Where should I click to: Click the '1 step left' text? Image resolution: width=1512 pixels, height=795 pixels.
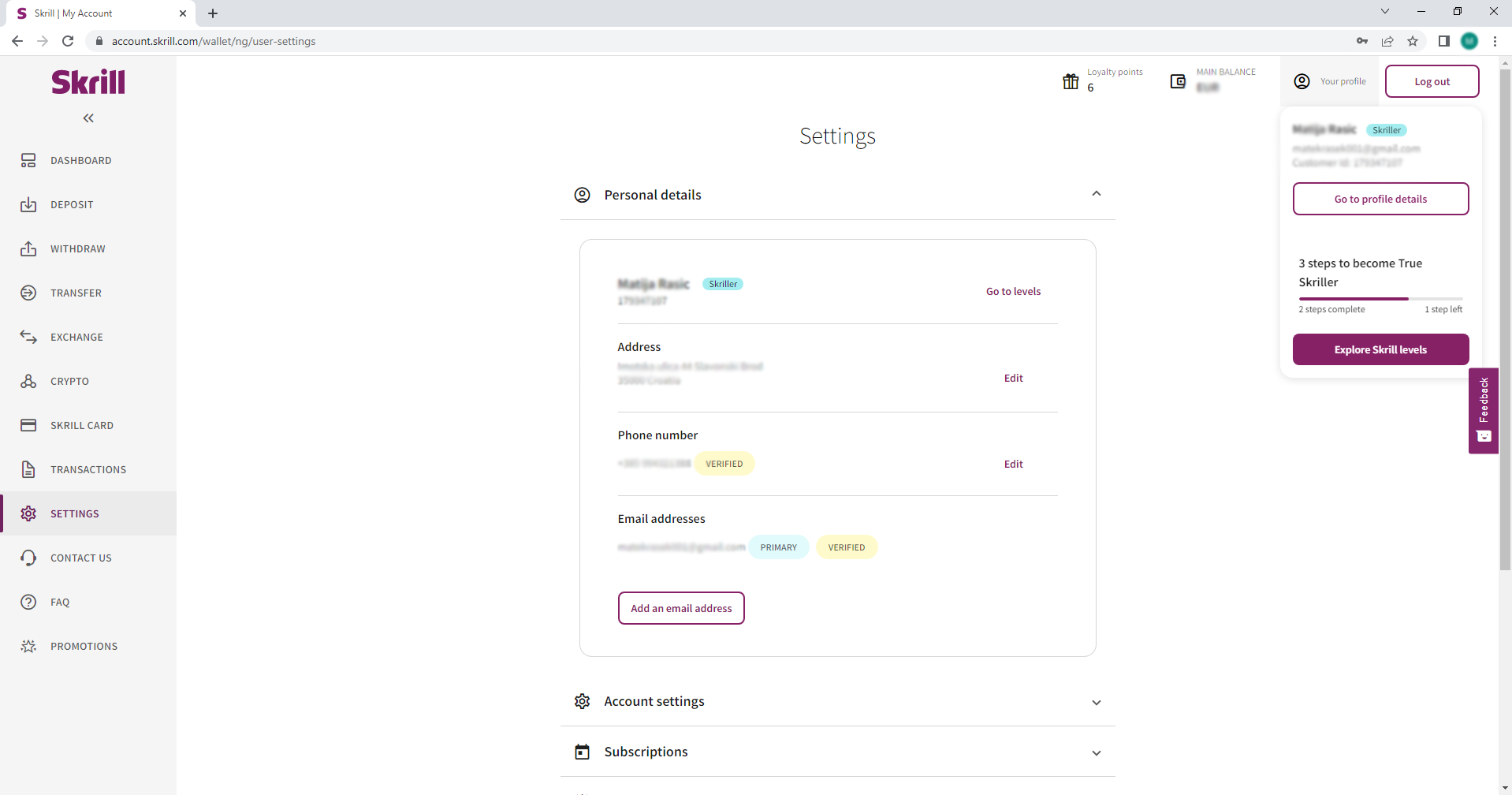[x=1443, y=309]
